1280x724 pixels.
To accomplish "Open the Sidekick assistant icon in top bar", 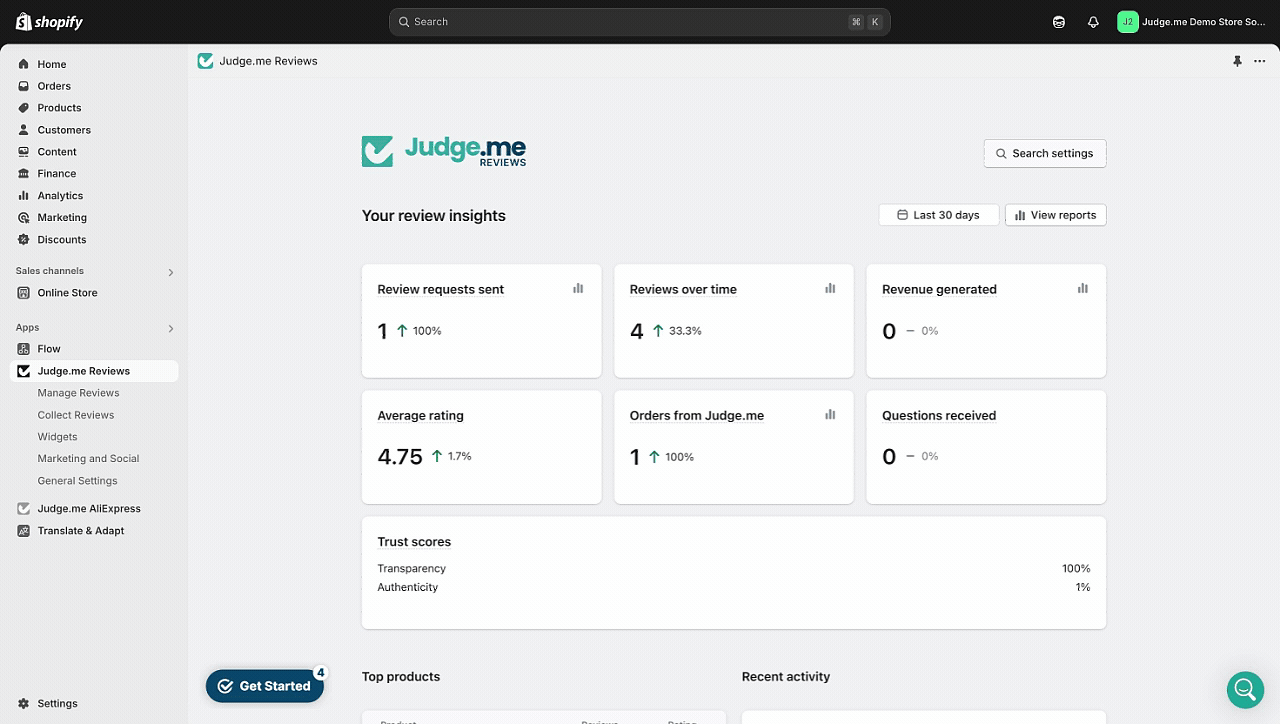I will [1059, 22].
